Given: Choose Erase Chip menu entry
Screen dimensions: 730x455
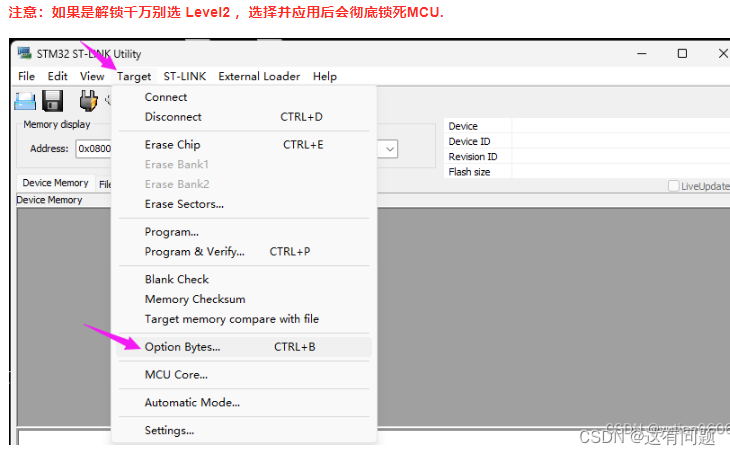Looking at the screenshot, I should click(x=244, y=145).
